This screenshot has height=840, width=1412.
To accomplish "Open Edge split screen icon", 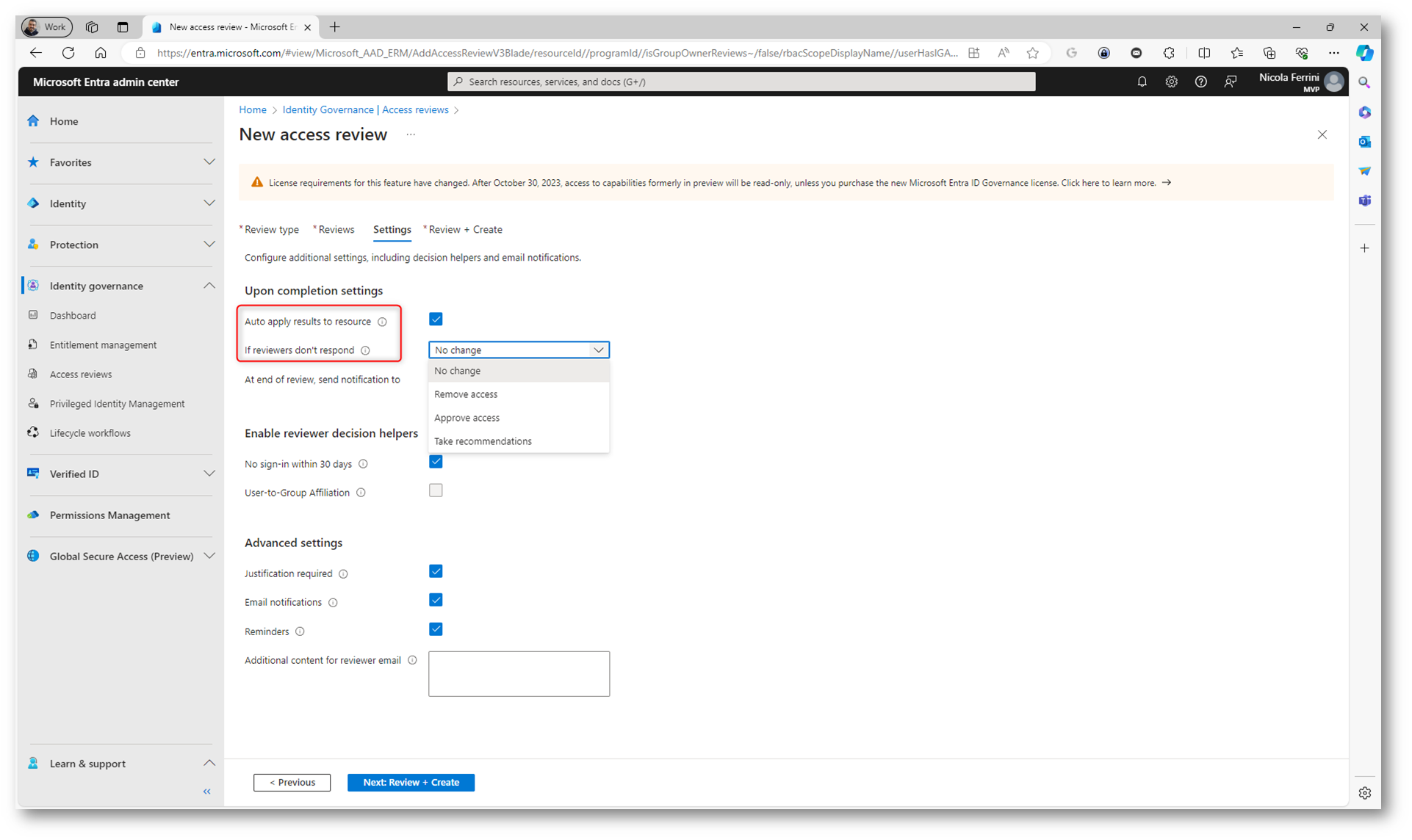I will (x=1204, y=53).
